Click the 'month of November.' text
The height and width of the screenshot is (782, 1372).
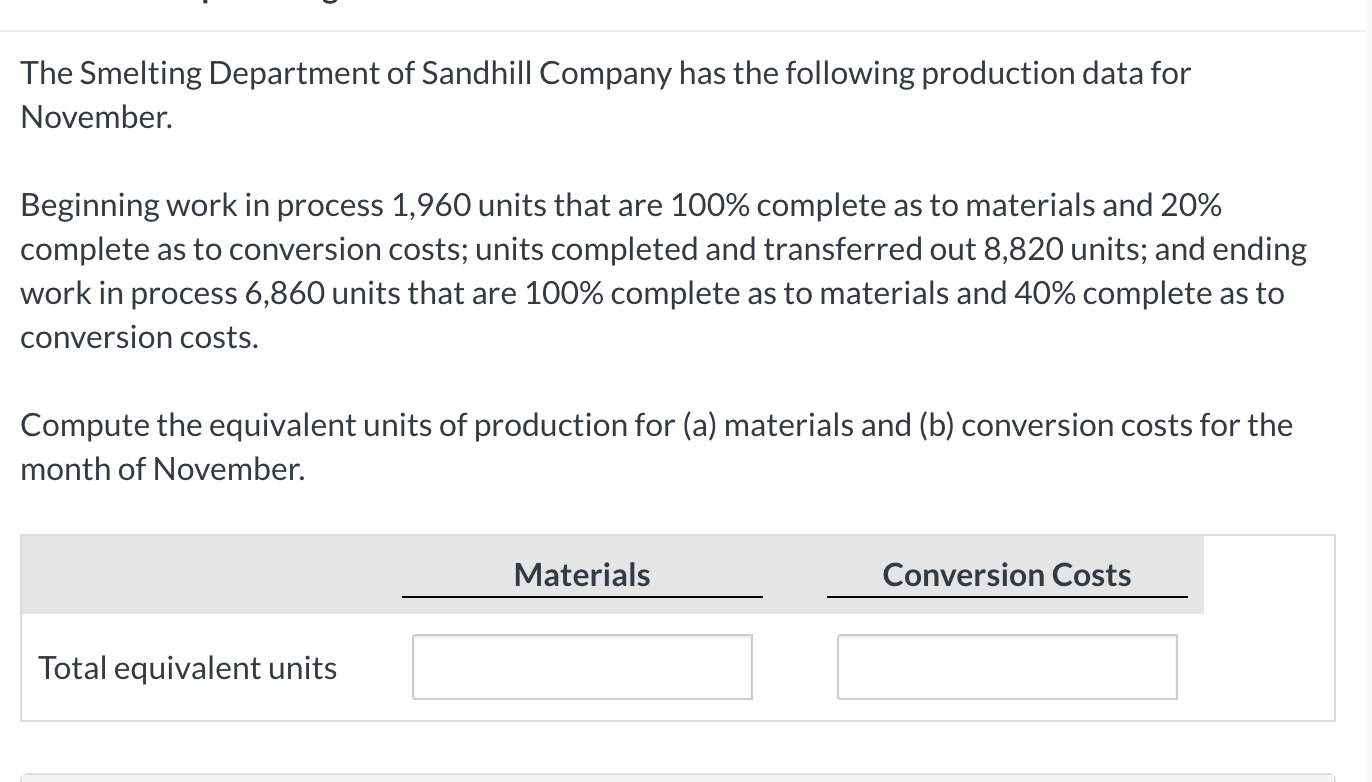pos(163,470)
